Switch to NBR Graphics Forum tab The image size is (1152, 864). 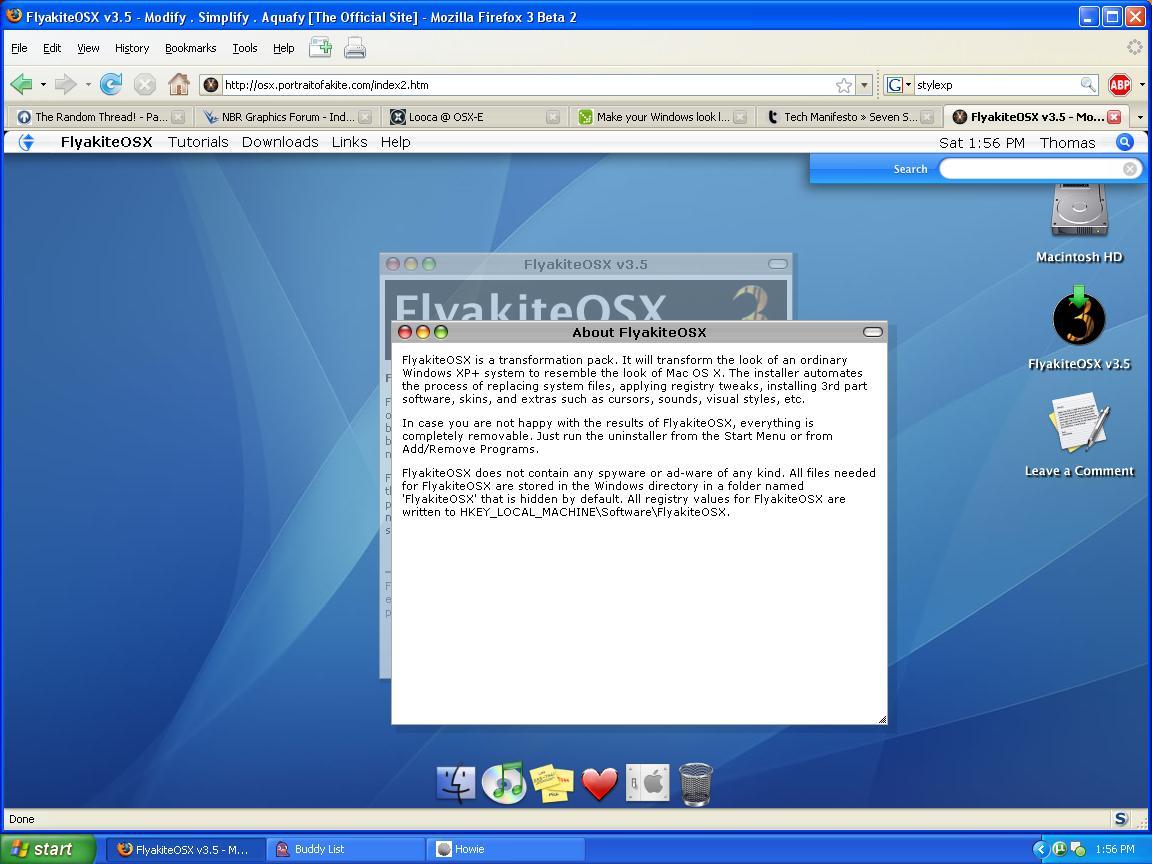click(x=288, y=117)
